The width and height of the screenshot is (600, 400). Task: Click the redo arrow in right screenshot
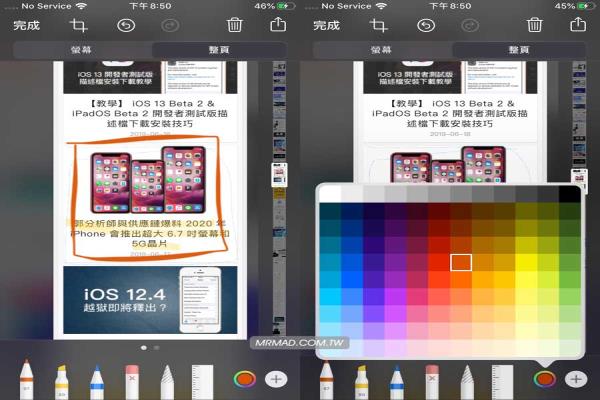[x=470, y=26]
